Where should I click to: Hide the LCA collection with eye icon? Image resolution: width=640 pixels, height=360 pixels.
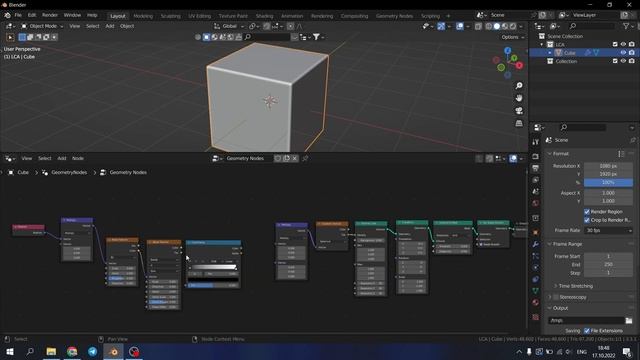[623, 44]
